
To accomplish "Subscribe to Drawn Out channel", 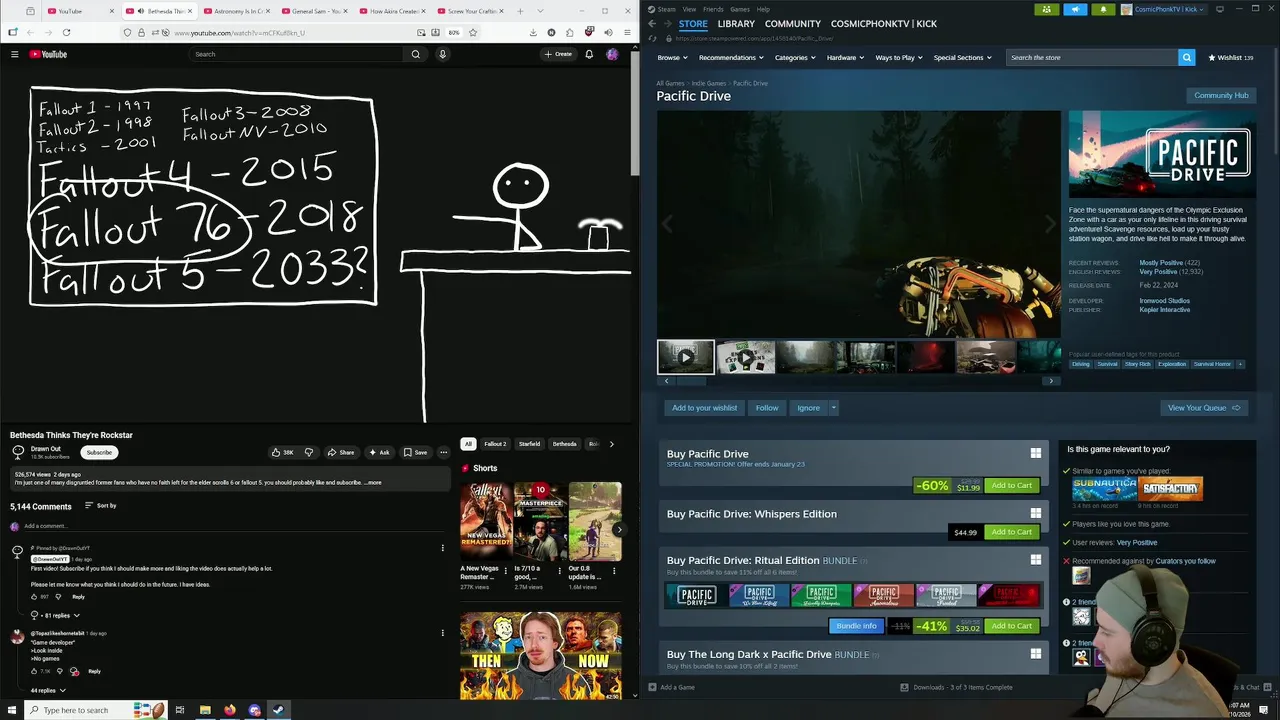I will pos(99,452).
